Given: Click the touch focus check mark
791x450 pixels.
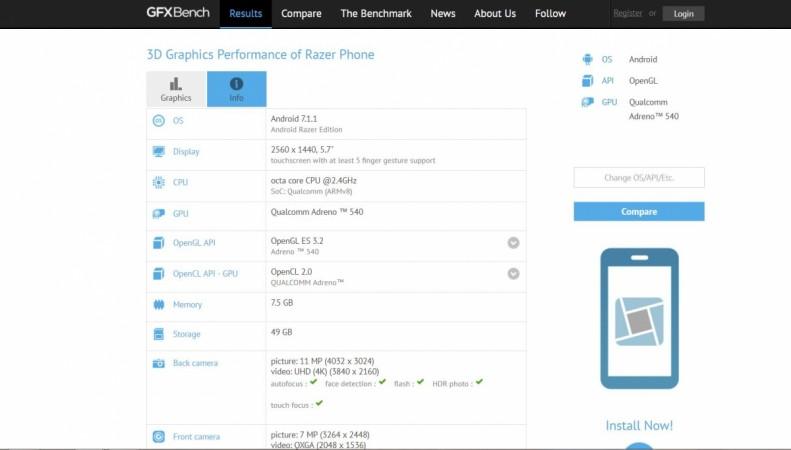Looking at the screenshot, I should tap(319, 403).
